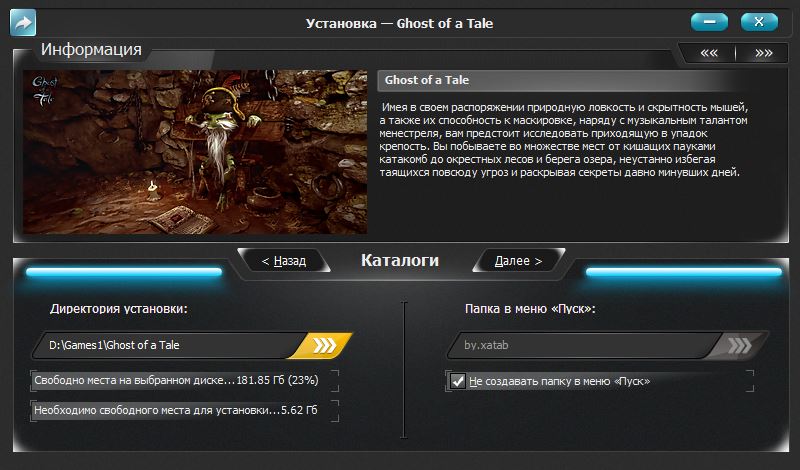Click the next slide double-arrow »» icon
Viewport: 800px width, 470px height.
764,53
